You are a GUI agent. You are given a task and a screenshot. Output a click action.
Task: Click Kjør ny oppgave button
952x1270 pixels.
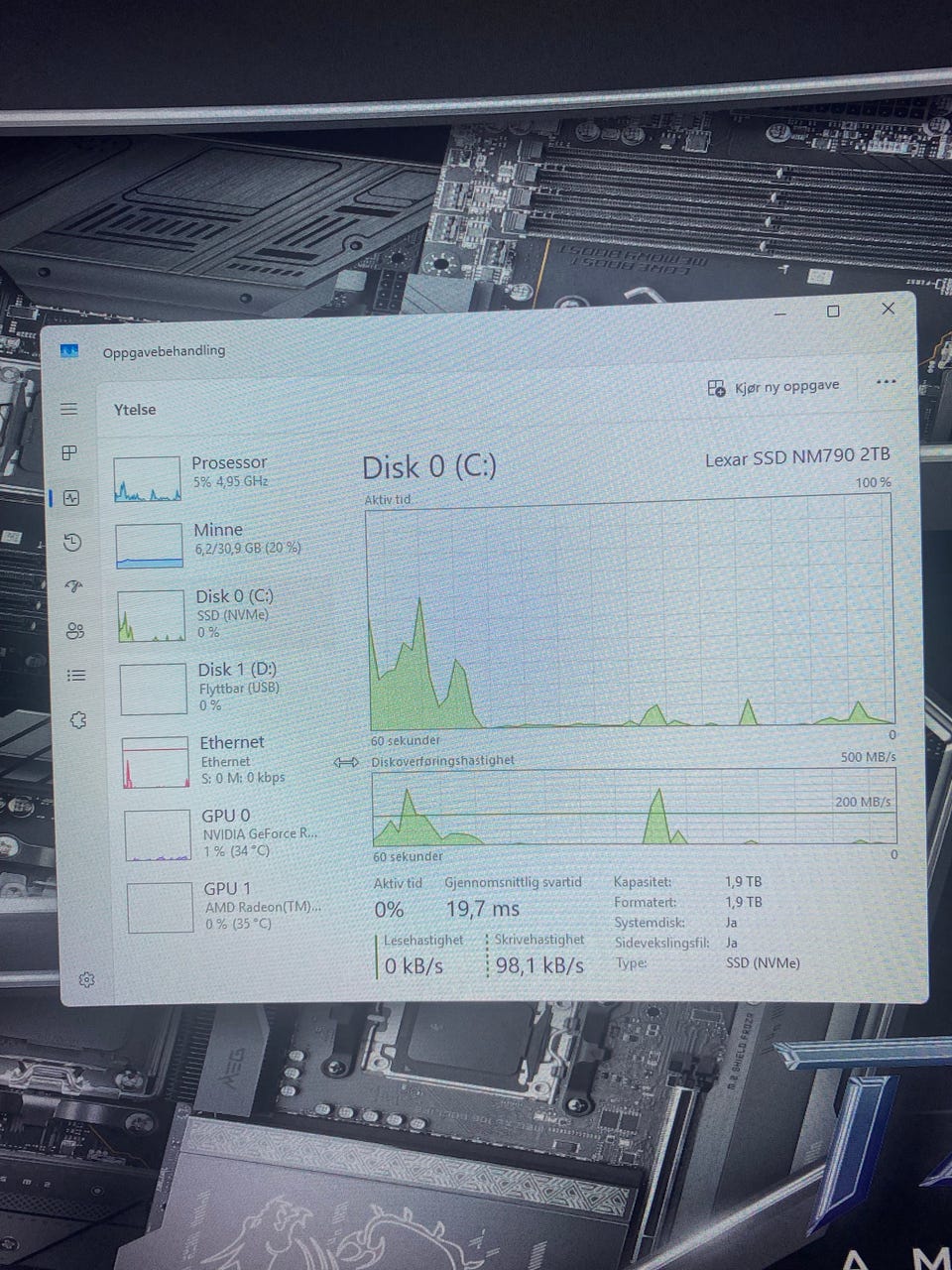tap(773, 387)
